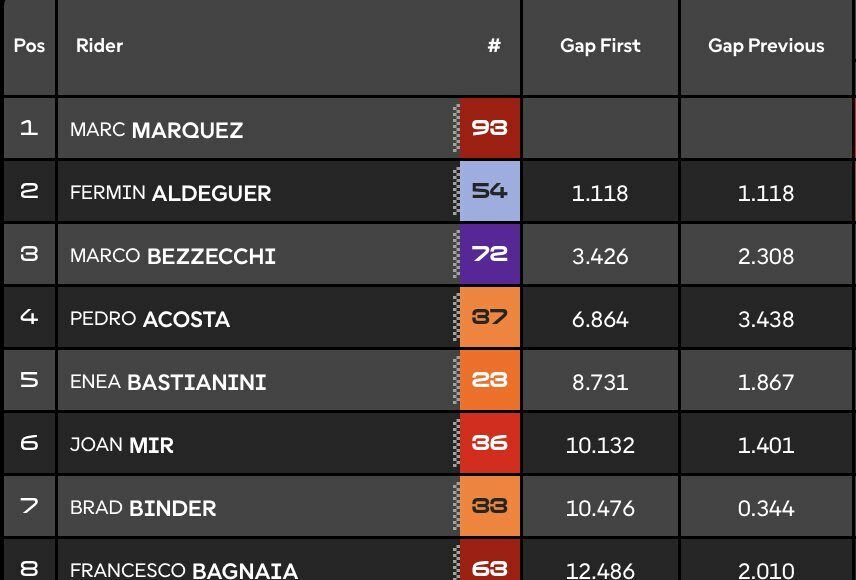The height and width of the screenshot is (580, 856).
Task: Click Enea Bastianini's orange 23 number badge
Action: coord(489,381)
